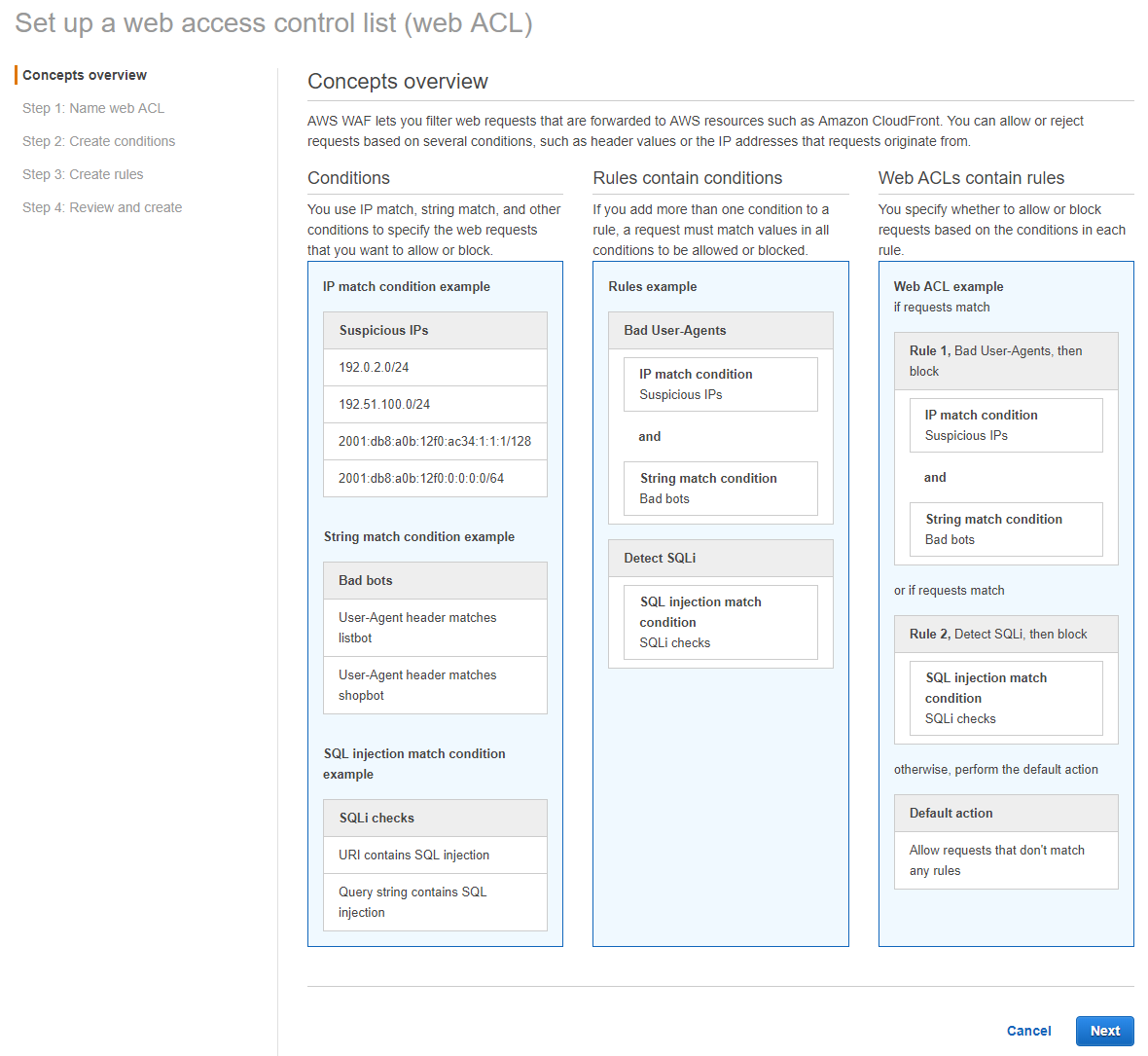Select the User-Agent header matches listbot row
1148x1056 pixels.
[435, 628]
